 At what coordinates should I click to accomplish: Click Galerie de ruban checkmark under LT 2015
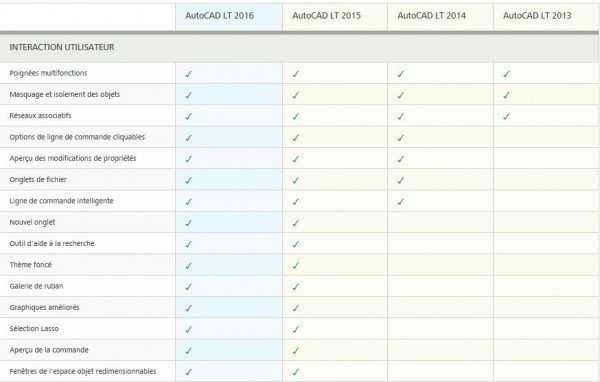295,287
